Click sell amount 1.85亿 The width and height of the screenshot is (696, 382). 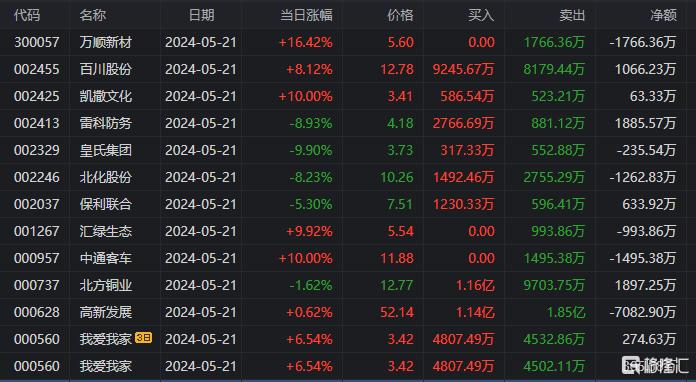(x=566, y=312)
